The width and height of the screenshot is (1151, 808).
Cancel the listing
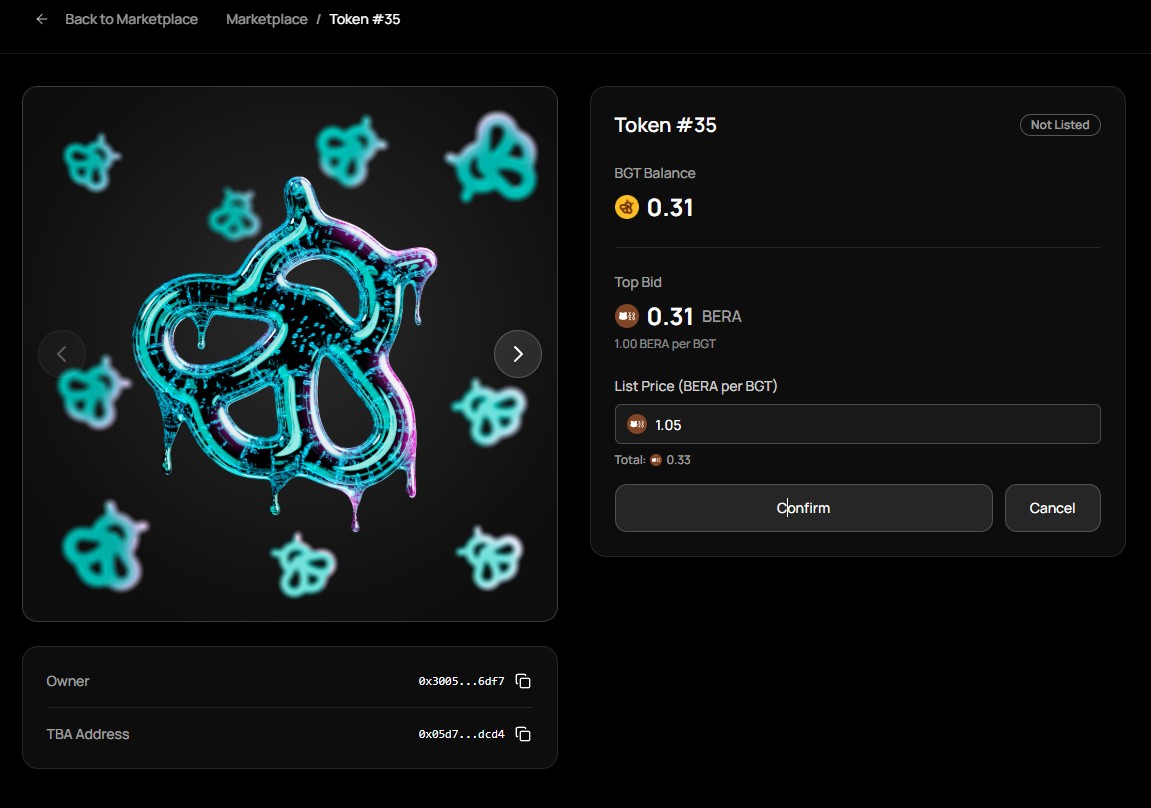[x=1052, y=508]
